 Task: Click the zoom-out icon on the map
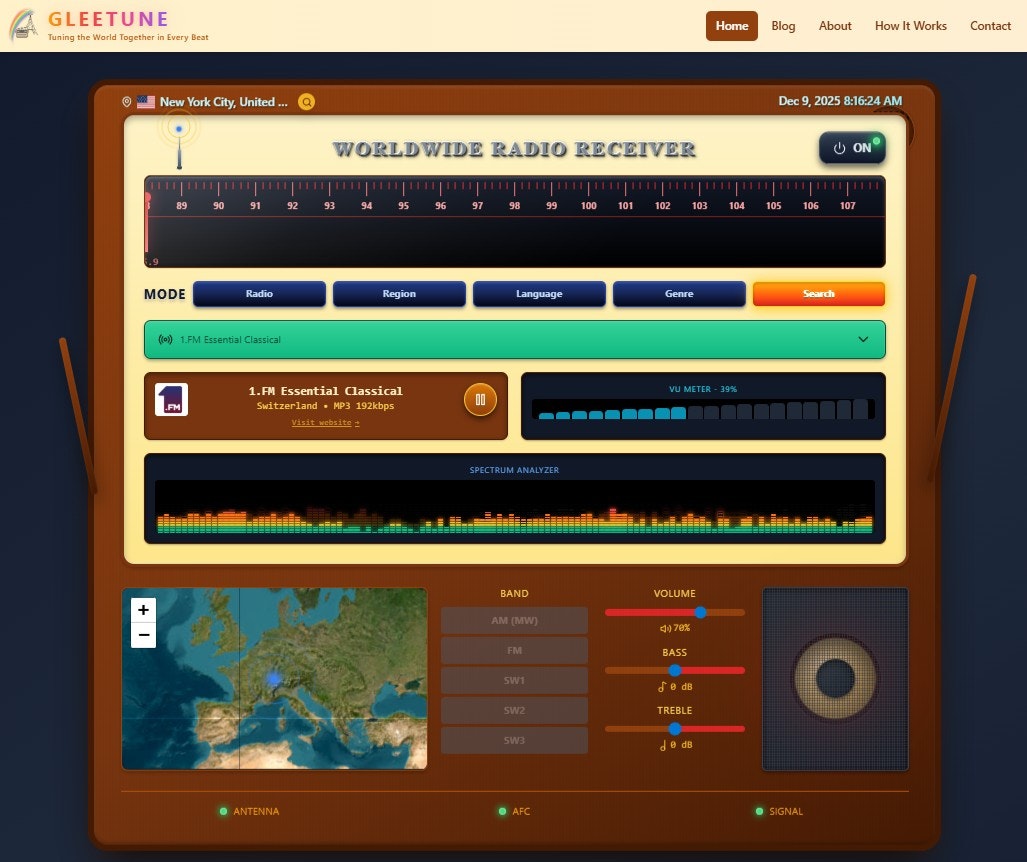[143, 634]
